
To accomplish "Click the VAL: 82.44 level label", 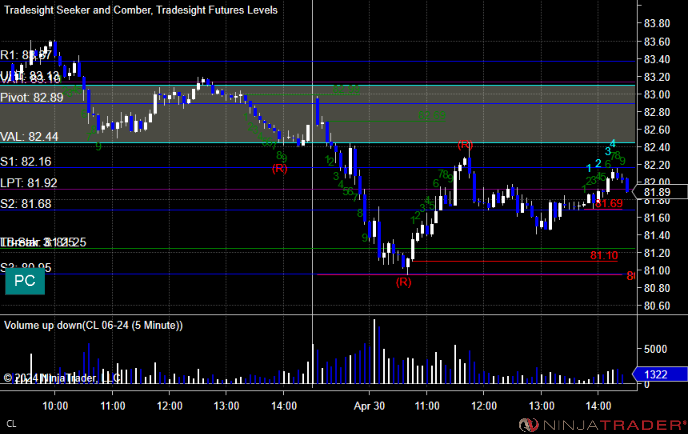I will [x=29, y=136].
